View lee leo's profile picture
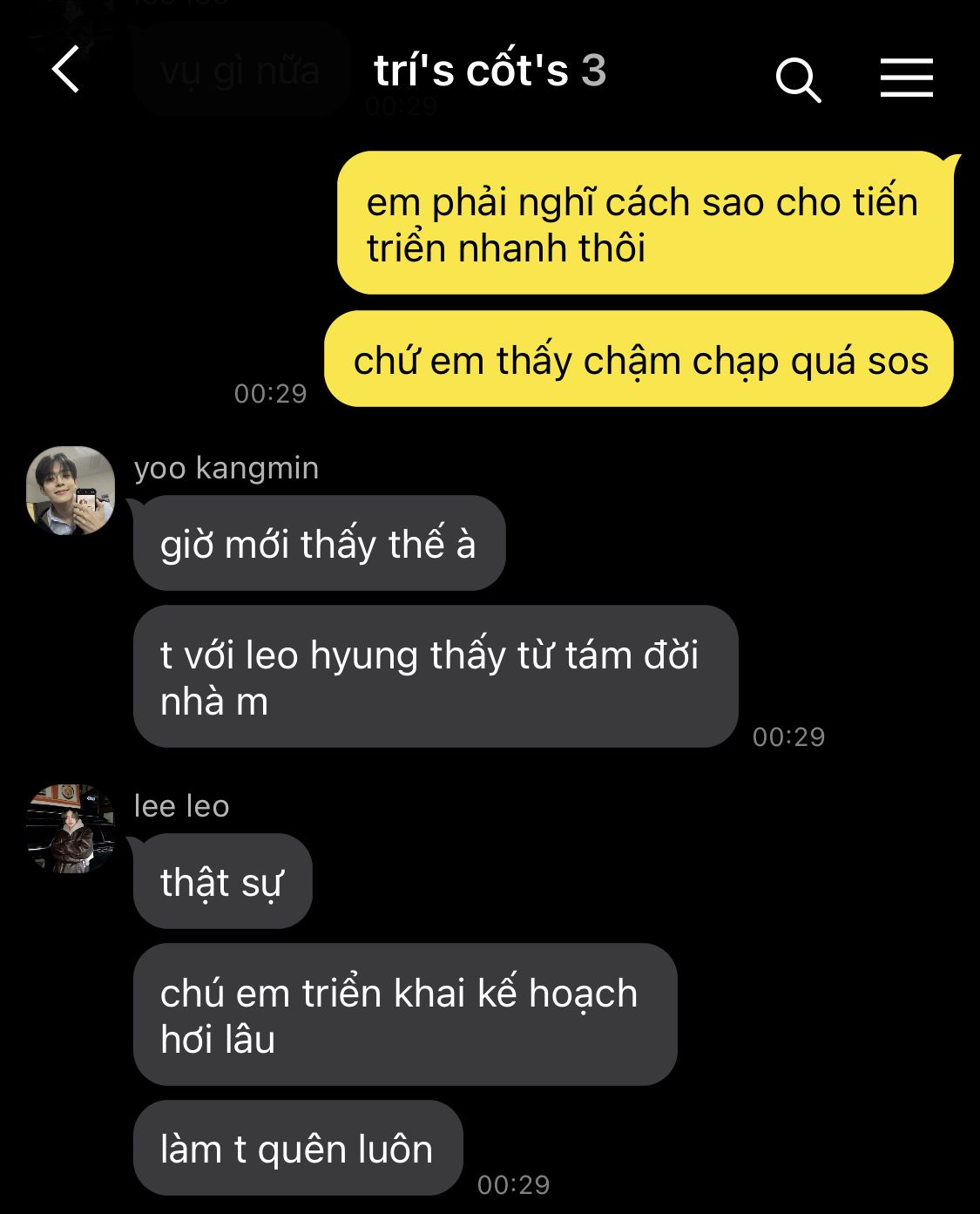This screenshot has width=980, height=1214. [x=71, y=829]
